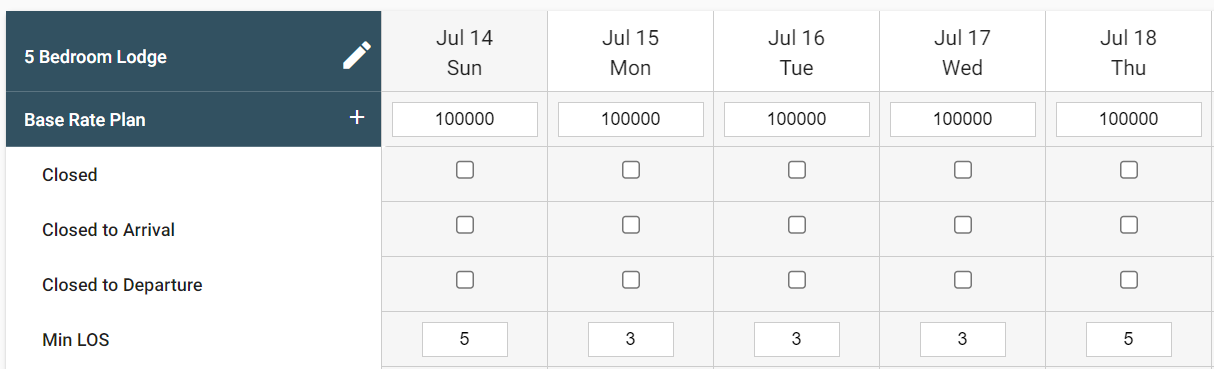Enable Closed to Arrival for Jul 18
Screen dimensions: 1214x369
point(1129,225)
